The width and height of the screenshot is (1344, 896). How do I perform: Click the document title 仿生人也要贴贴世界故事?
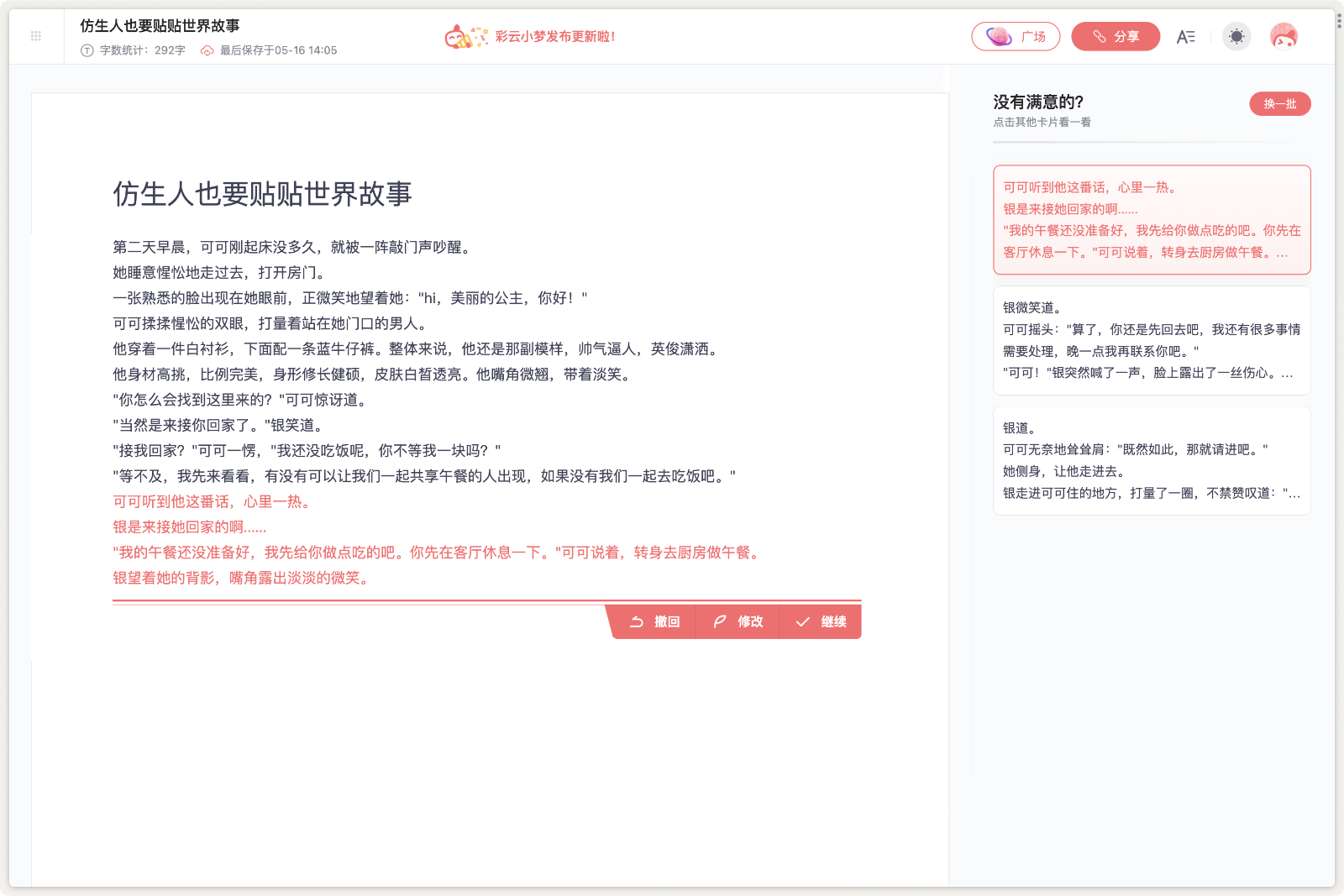(x=158, y=26)
